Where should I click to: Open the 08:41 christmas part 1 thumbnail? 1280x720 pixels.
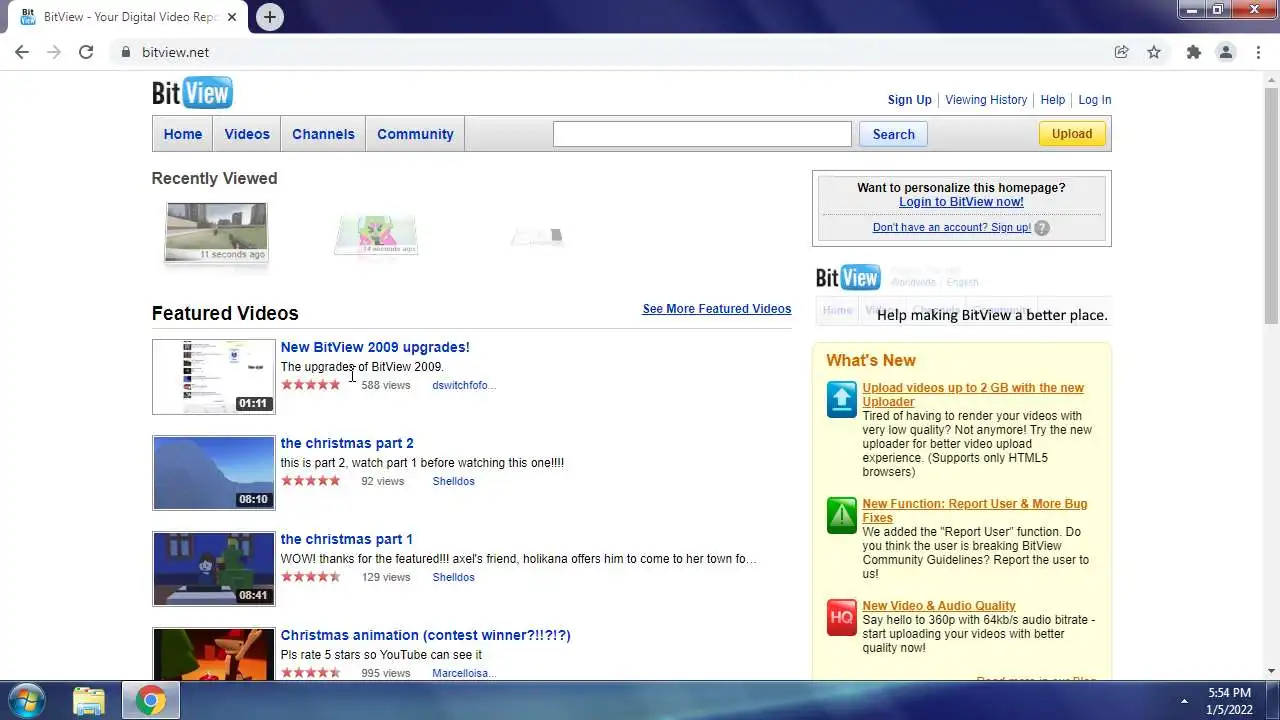(x=213, y=569)
